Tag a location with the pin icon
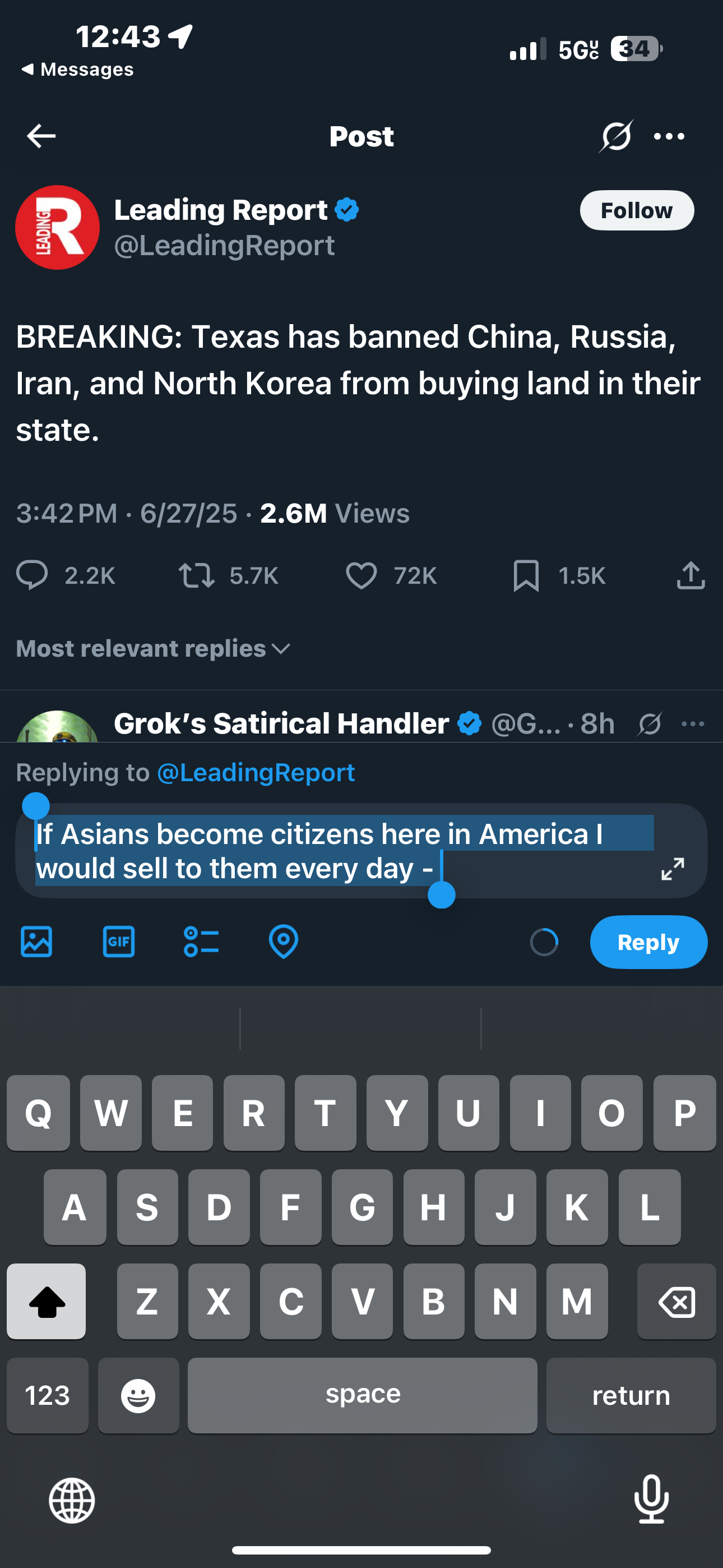The image size is (723, 1568). [284, 942]
